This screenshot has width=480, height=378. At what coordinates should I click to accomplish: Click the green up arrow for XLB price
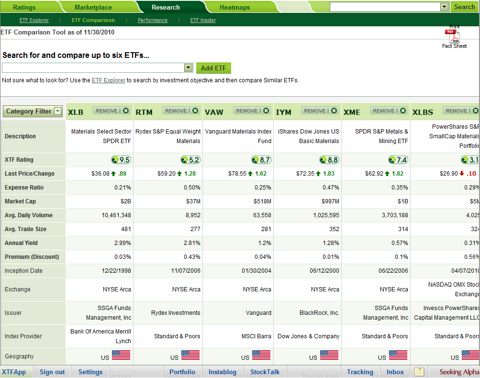(113, 174)
